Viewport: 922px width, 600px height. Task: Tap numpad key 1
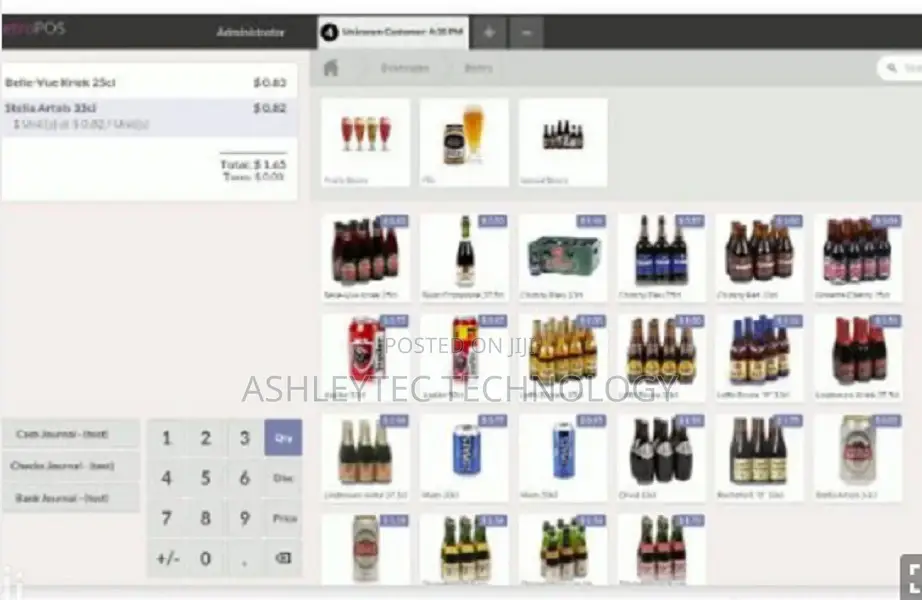tap(166, 438)
